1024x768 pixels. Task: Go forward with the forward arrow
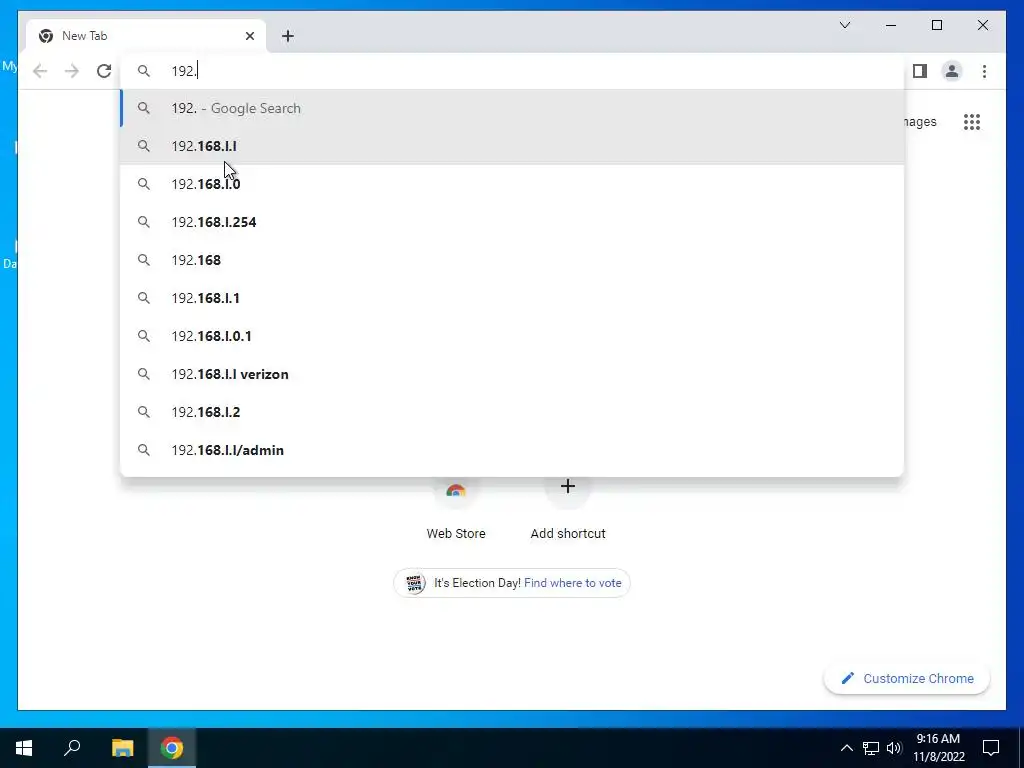pyautogui.click(x=72, y=71)
